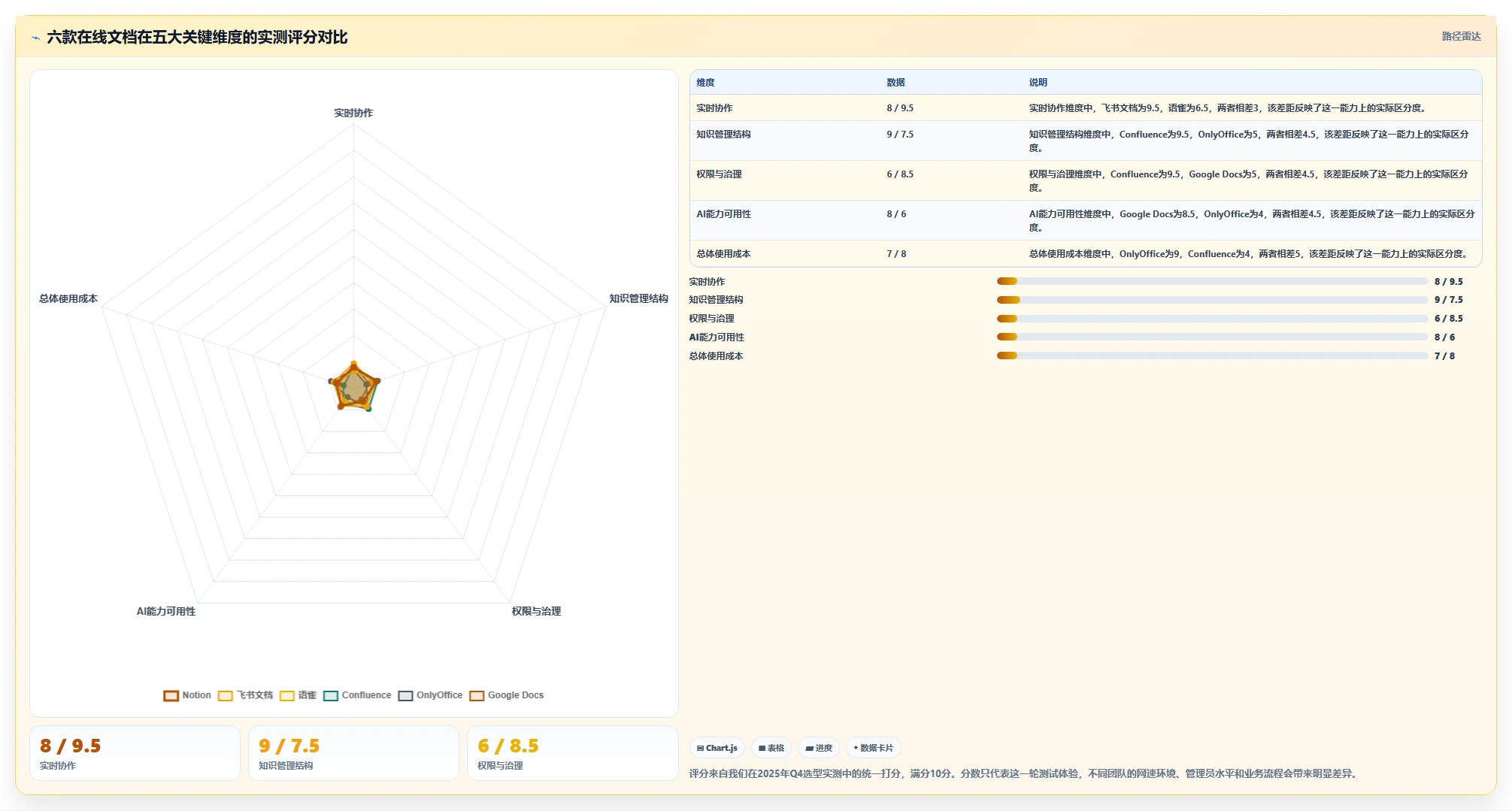Viewport: 1512px width, 811px height.
Task: Click the 权限与治理 progress bar
Action: pyautogui.click(x=1212, y=319)
